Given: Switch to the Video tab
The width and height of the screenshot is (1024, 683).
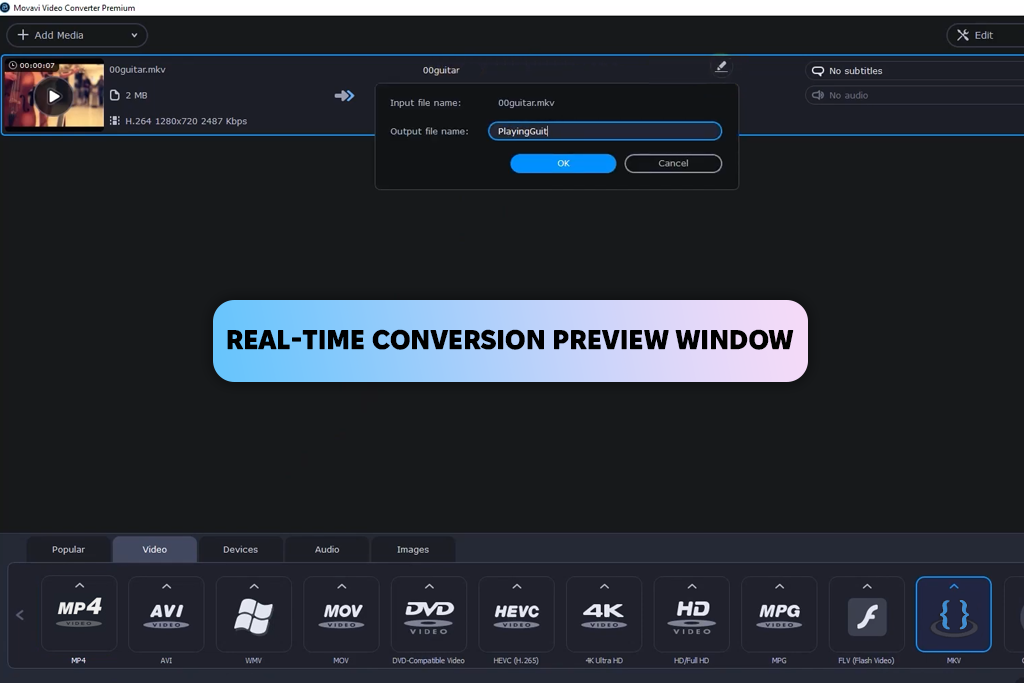Looking at the screenshot, I should click(x=155, y=549).
